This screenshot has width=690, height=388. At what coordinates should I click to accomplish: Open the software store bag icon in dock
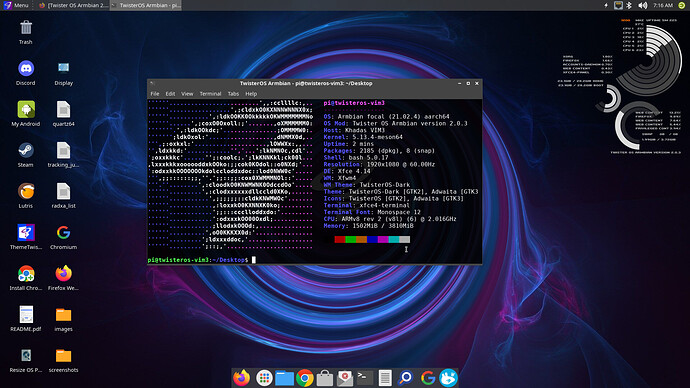[325, 378]
